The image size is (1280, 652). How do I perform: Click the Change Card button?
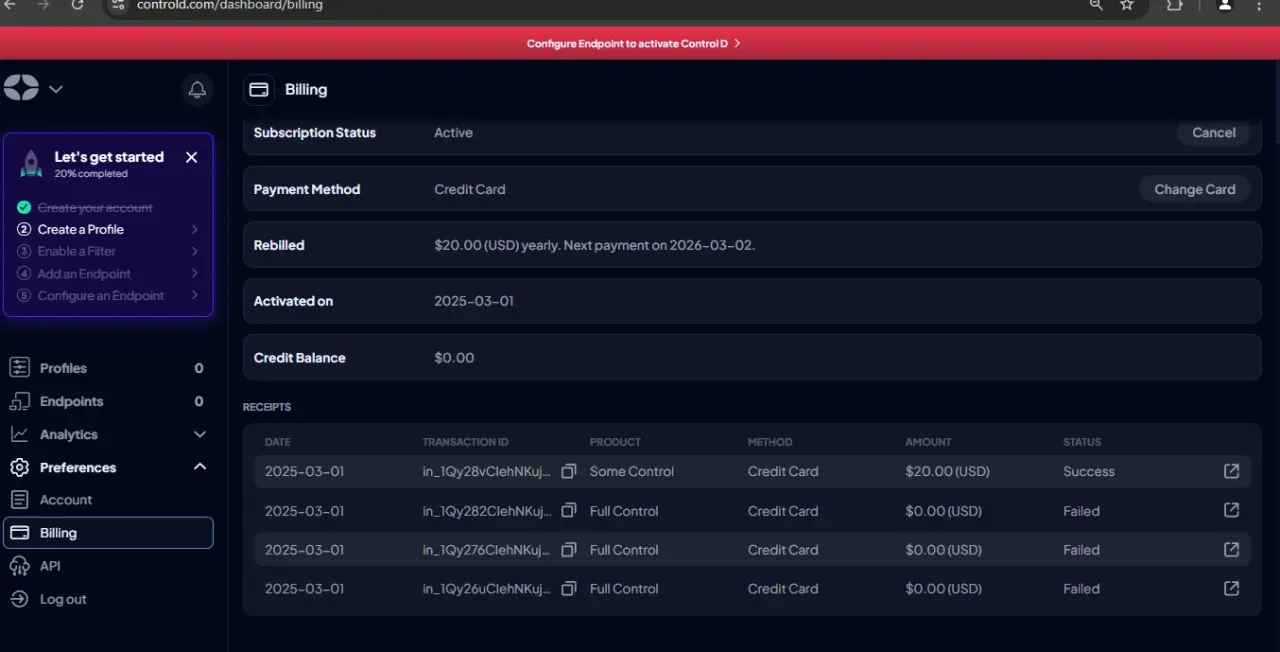(x=1195, y=189)
